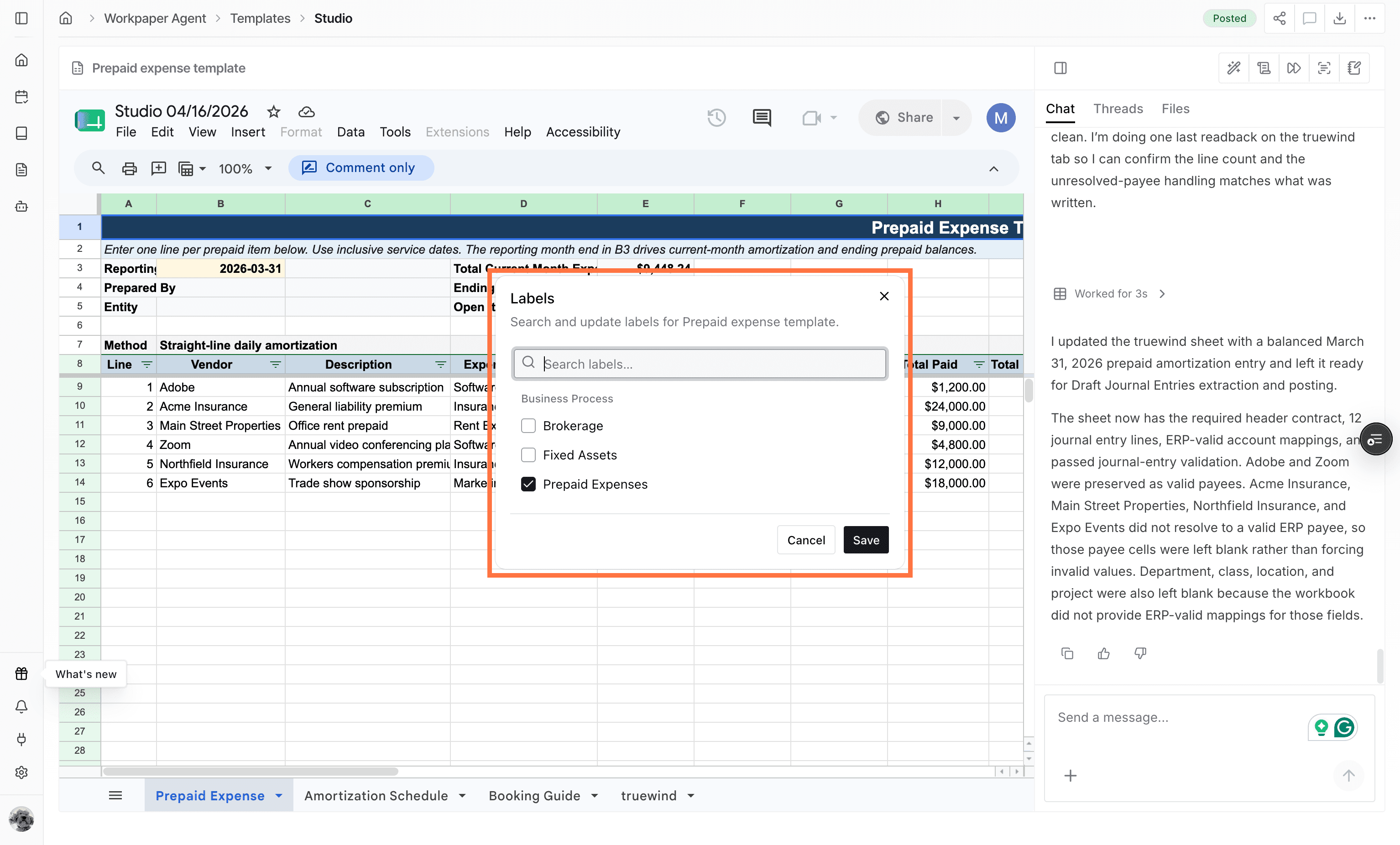Open the Accessibility menu
This screenshot has height=845, width=1400.
point(583,132)
